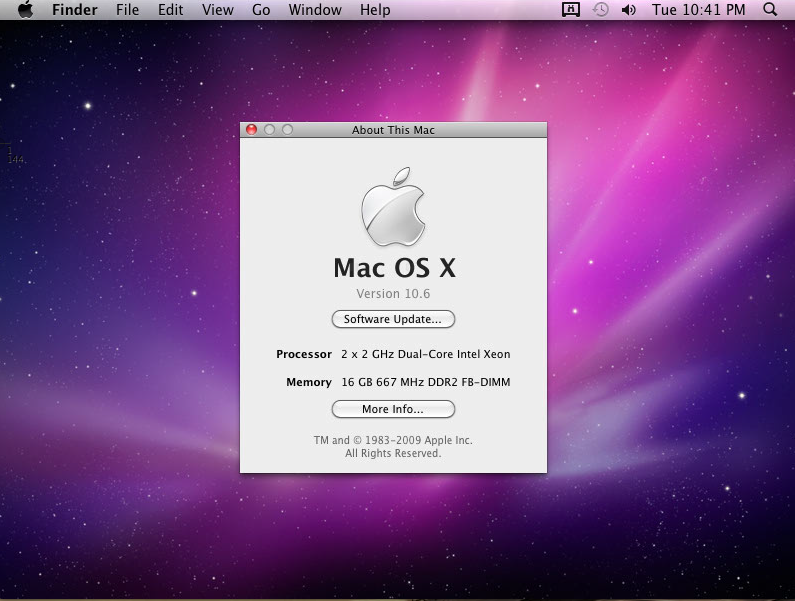This screenshot has height=601, width=795.
Task: Click the Apple logo in About This Mac
Action: click(393, 207)
